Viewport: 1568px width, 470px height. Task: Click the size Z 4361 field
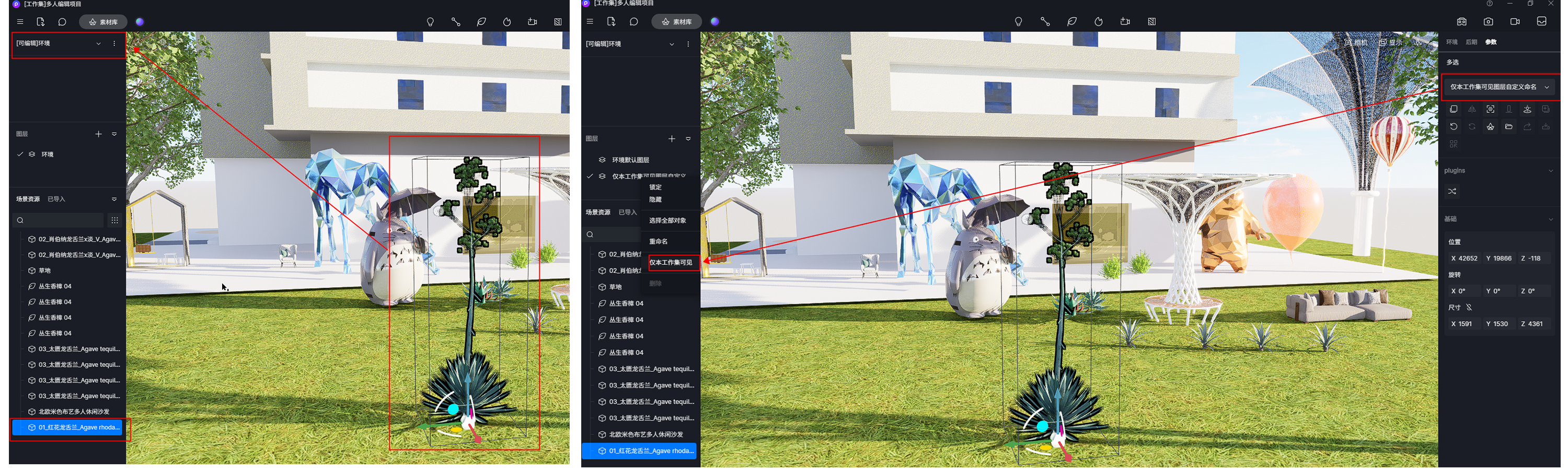point(1534,324)
